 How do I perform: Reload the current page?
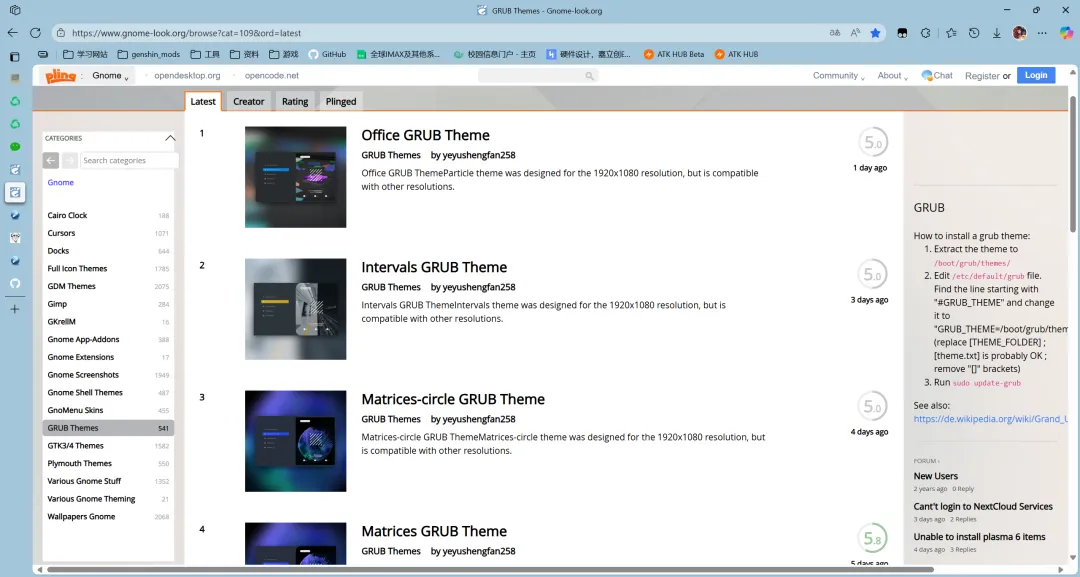36,32
